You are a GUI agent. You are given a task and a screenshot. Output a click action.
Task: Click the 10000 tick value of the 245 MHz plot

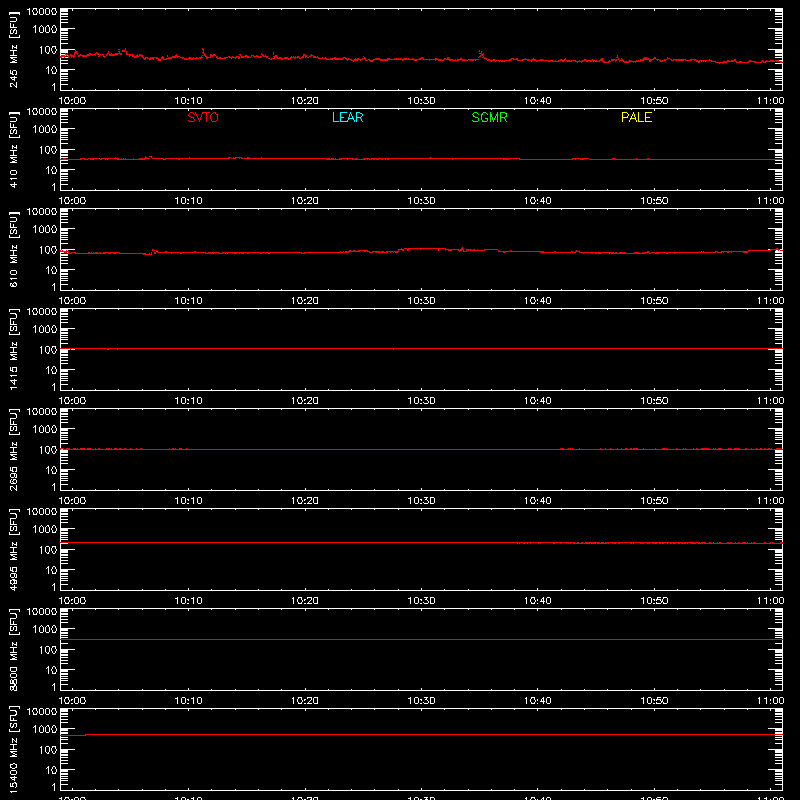coord(42,12)
